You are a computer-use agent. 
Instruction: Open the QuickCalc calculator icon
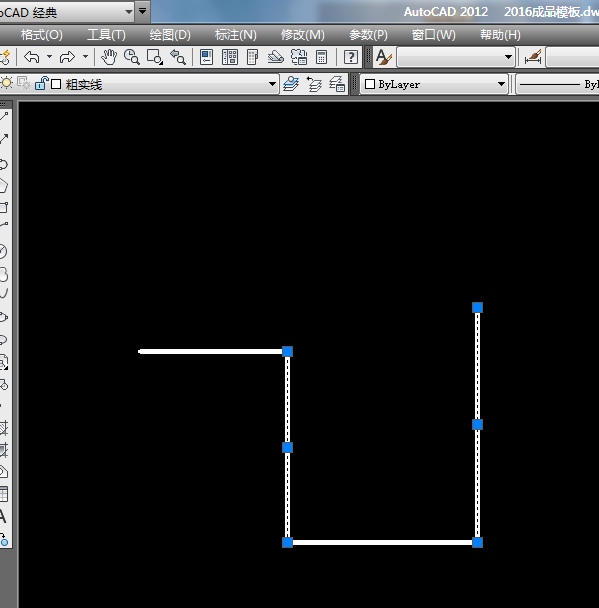[x=321, y=57]
